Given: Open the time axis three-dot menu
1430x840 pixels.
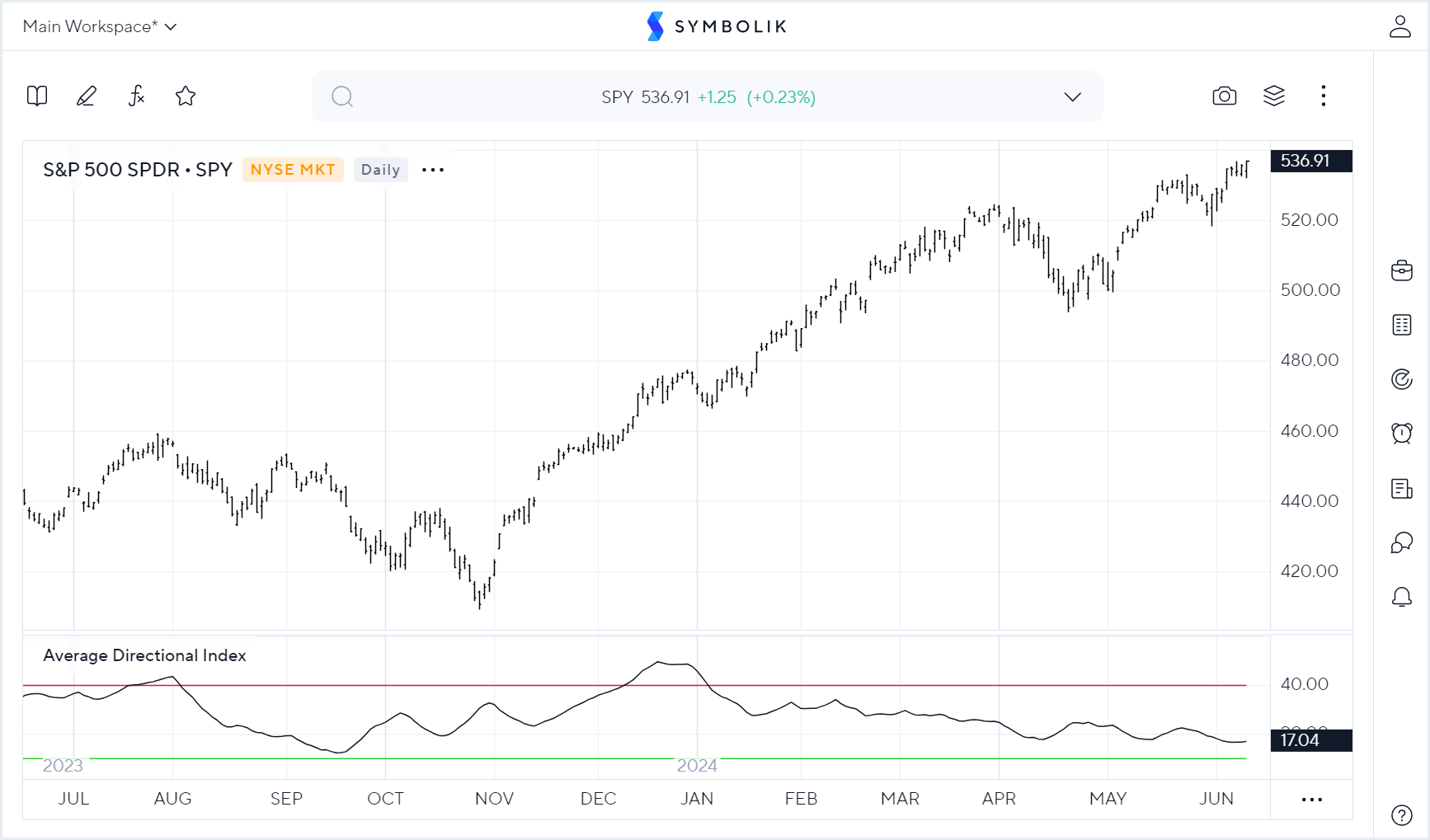Looking at the screenshot, I should point(1312,800).
